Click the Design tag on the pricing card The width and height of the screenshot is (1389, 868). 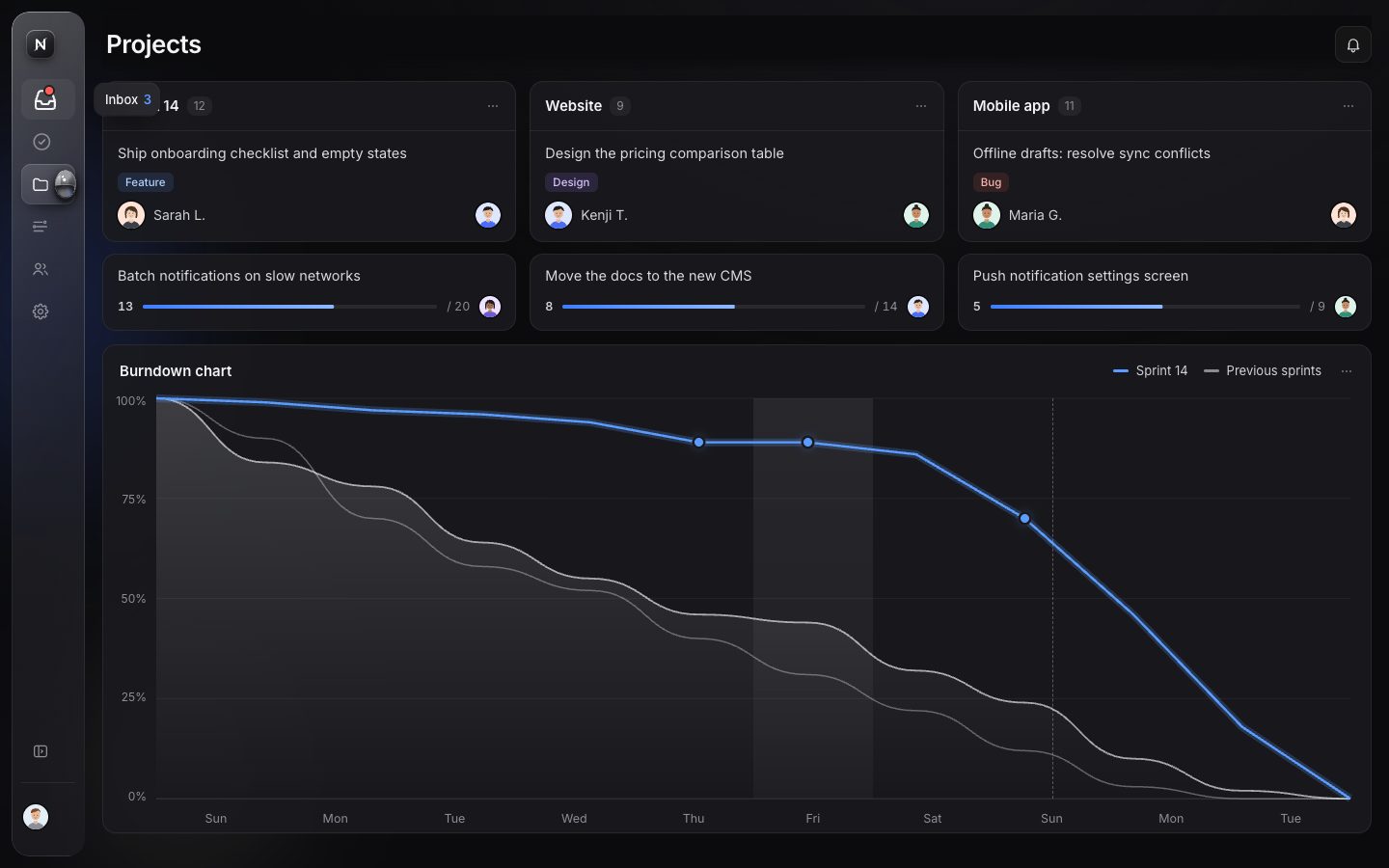tap(571, 182)
